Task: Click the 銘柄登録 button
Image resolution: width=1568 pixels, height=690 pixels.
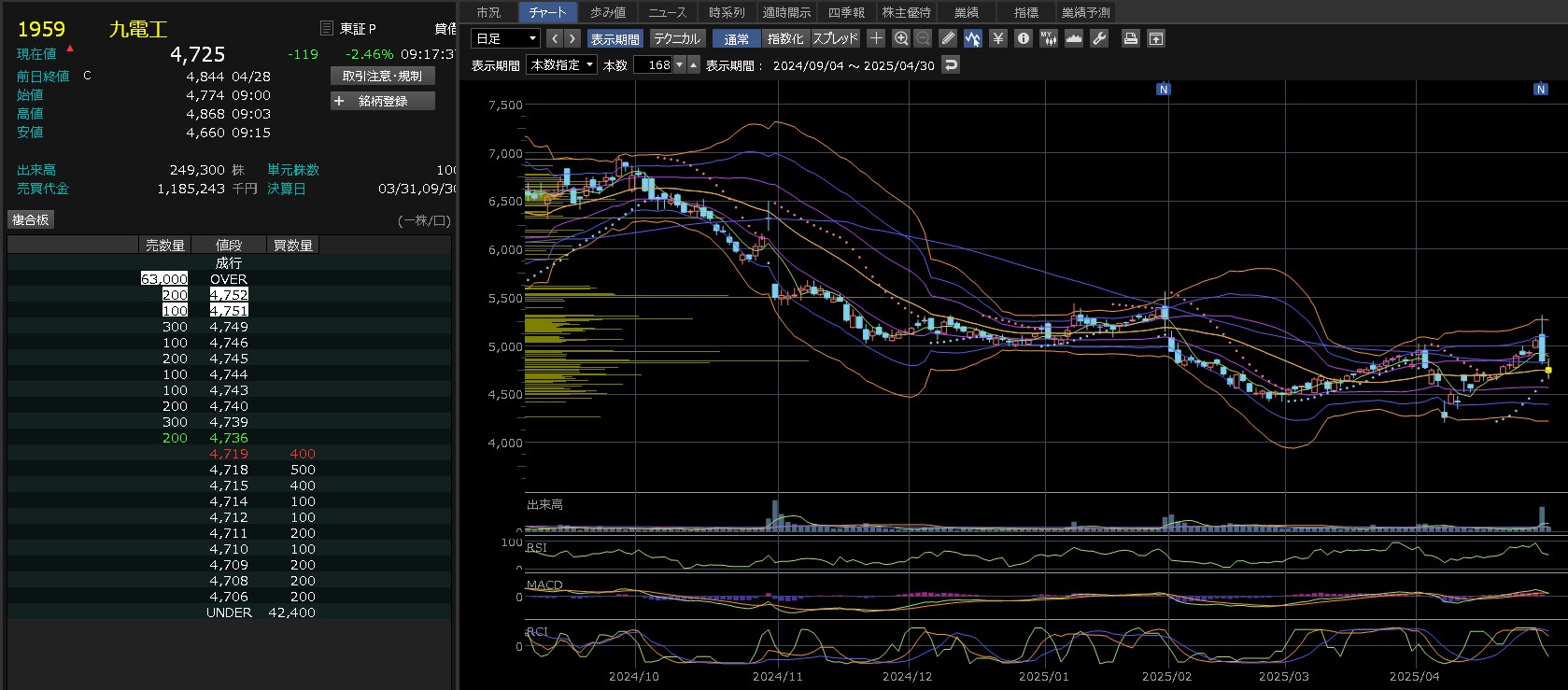Action: pos(383,101)
